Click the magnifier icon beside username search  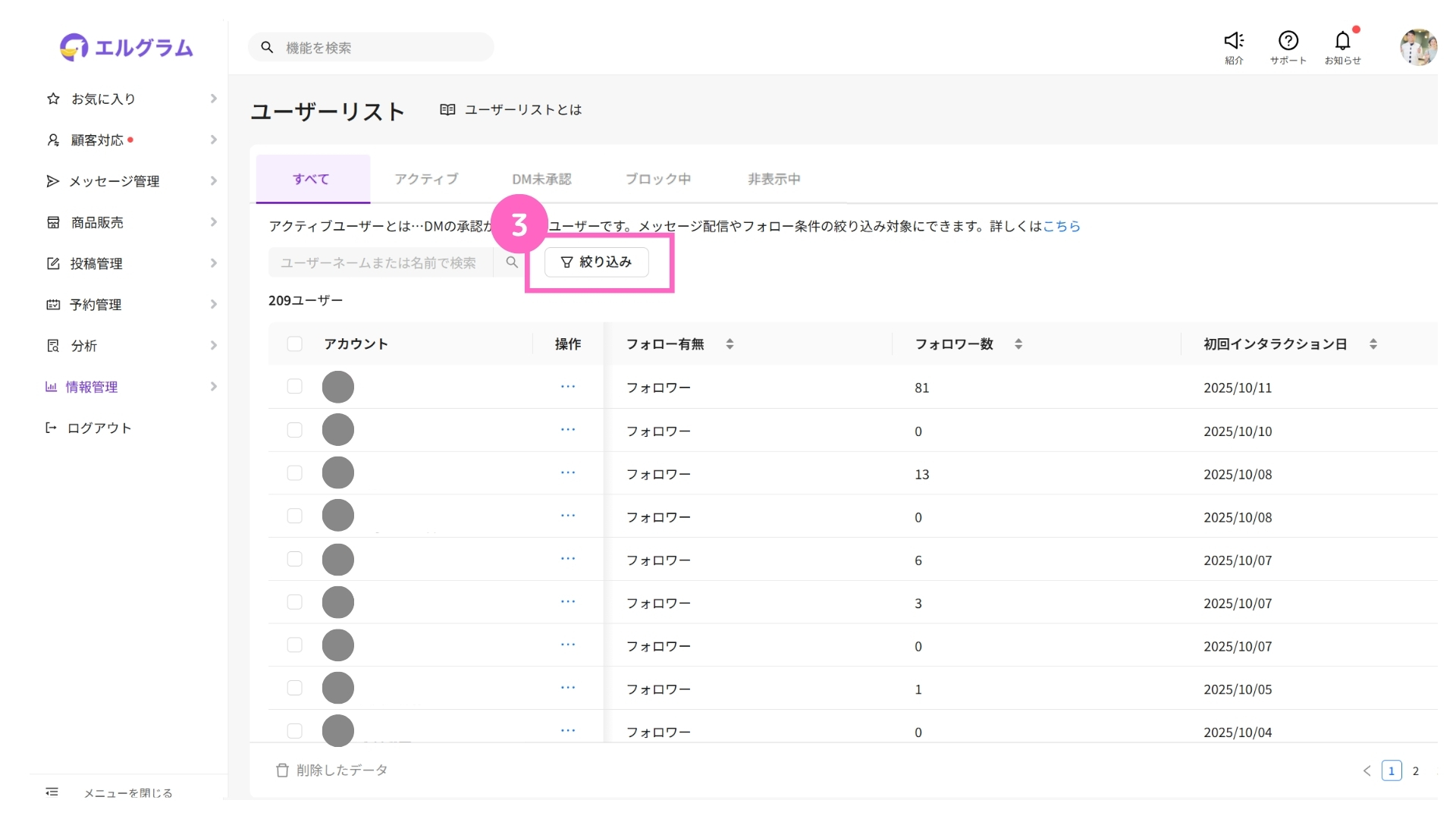pos(512,262)
